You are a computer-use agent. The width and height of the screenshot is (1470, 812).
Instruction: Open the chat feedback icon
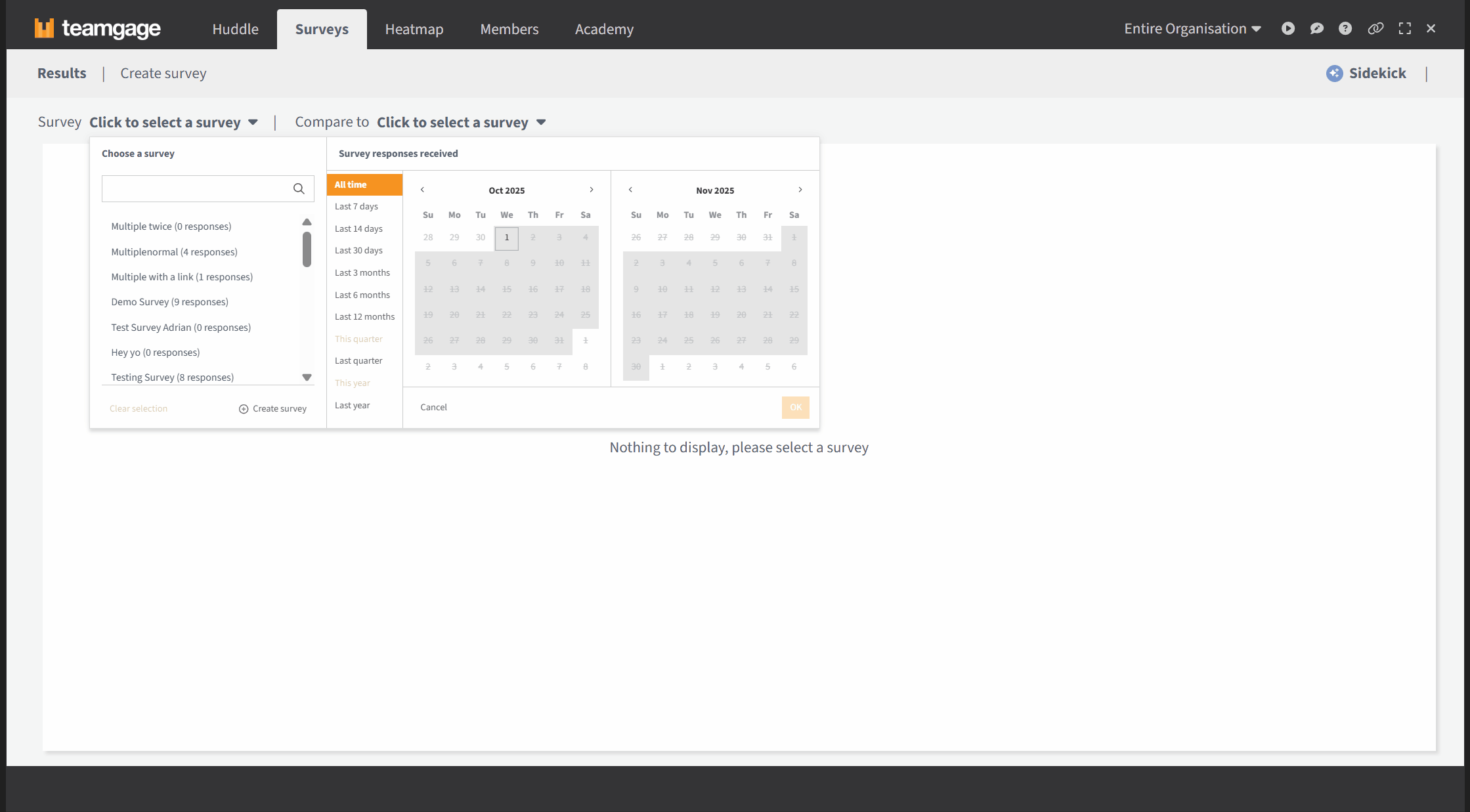click(x=1316, y=28)
